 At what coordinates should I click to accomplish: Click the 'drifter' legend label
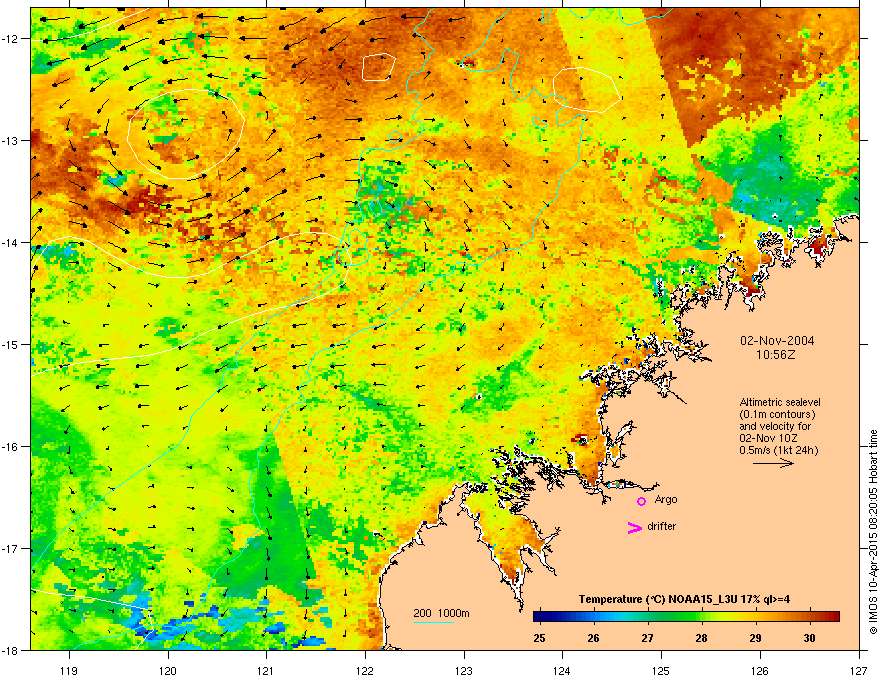(661, 526)
